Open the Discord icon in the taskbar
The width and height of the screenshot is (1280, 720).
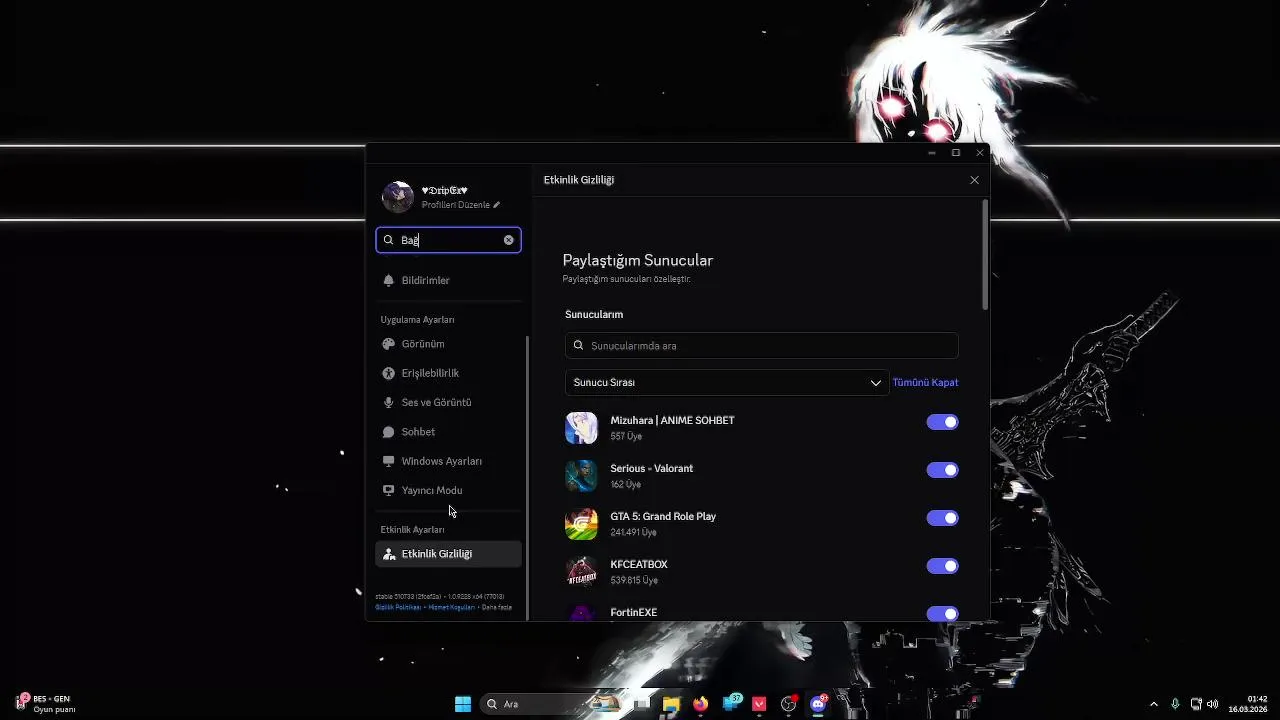818,704
